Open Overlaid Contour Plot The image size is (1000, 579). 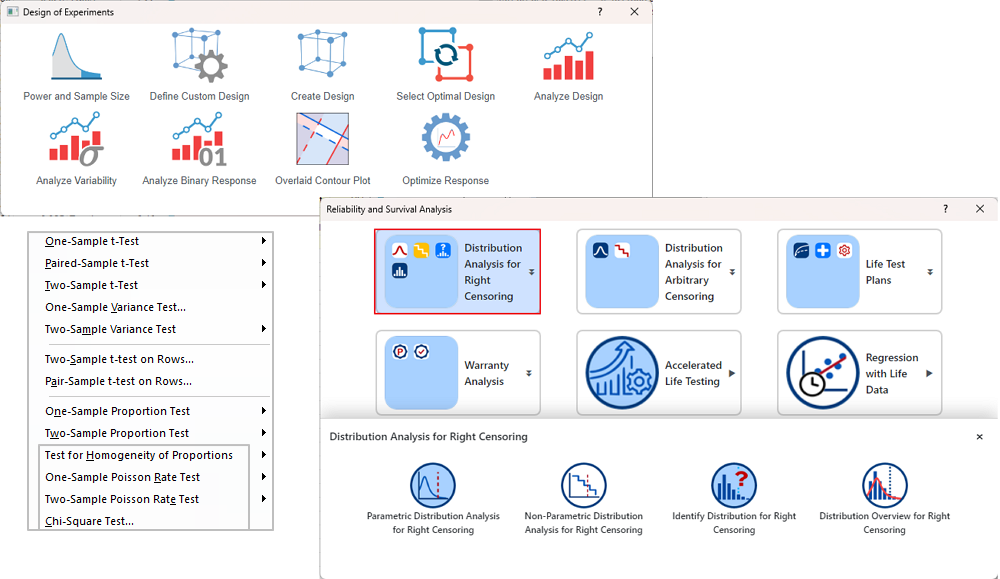point(323,139)
